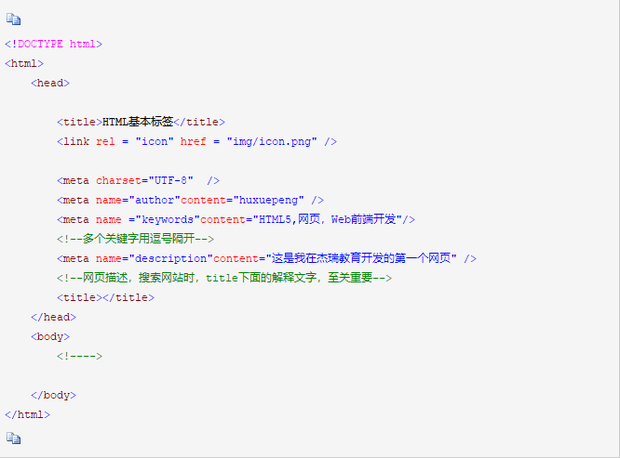The image size is (620, 458).
Task: Click the rel = "icon" attribute in link tag
Action: click(x=135, y=142)
